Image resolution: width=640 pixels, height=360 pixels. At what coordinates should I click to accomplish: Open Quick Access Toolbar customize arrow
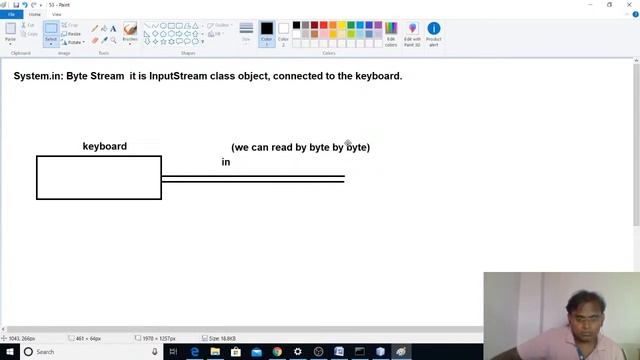point(41,5)
